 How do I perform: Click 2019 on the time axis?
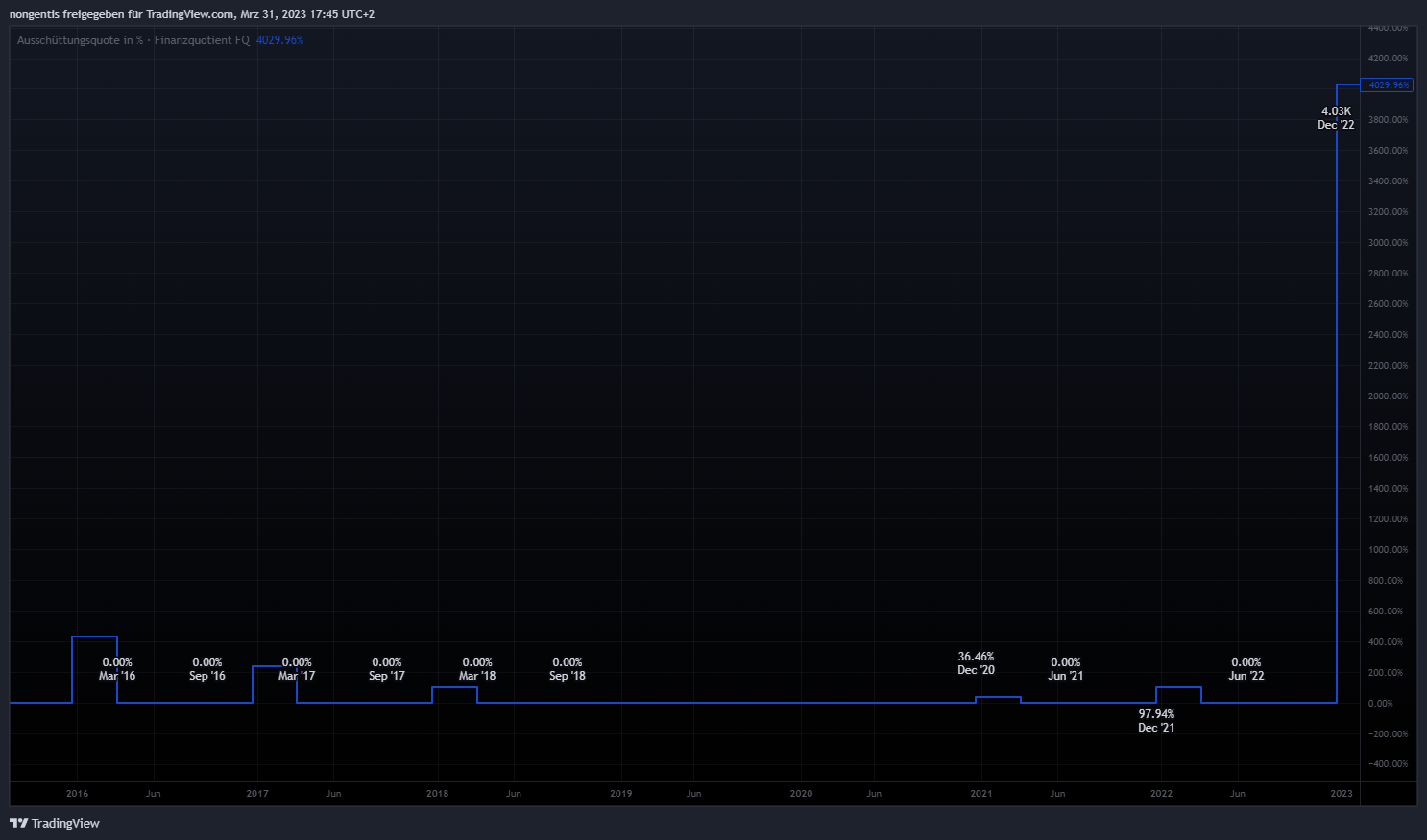point(621,794)
